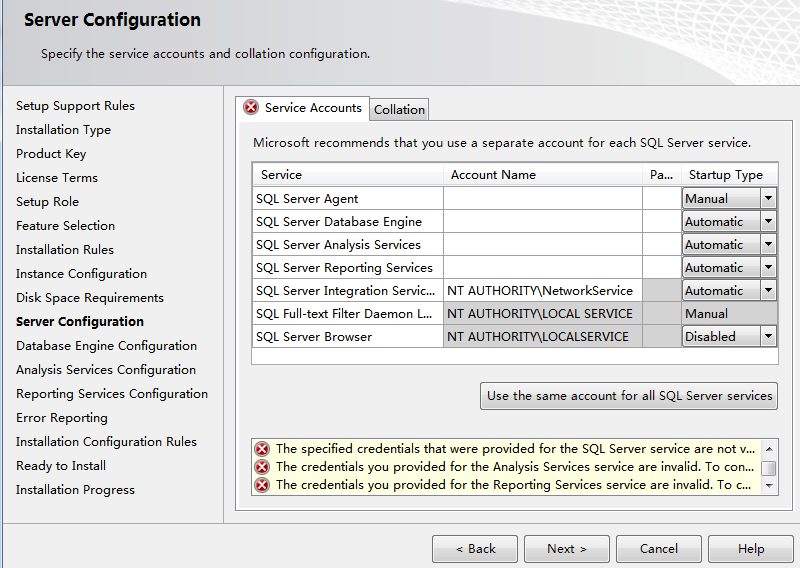
Task: Select the SQL Server Agent service row
Action: (x=348, y=199)
